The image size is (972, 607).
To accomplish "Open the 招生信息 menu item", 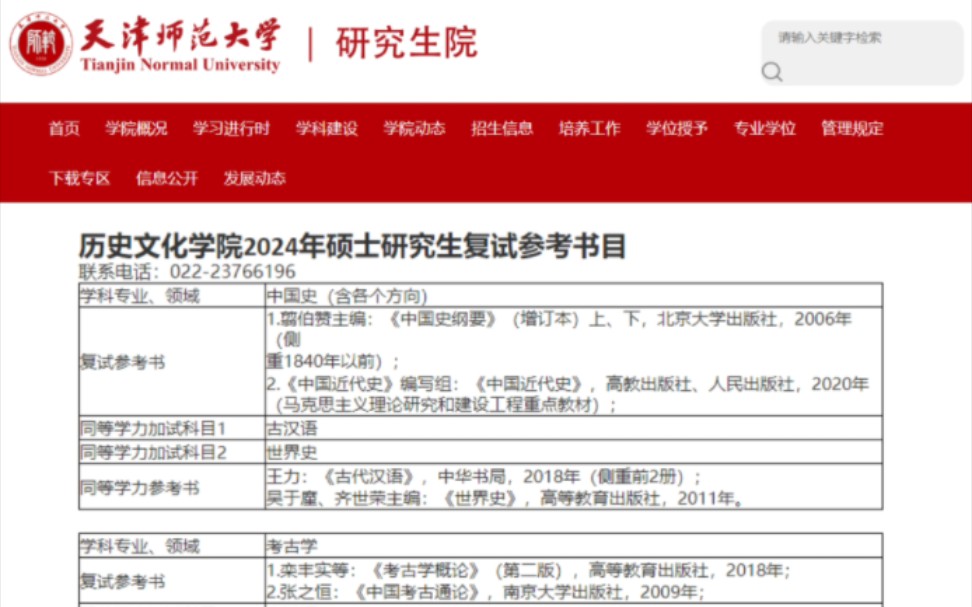I will (502, 128).
